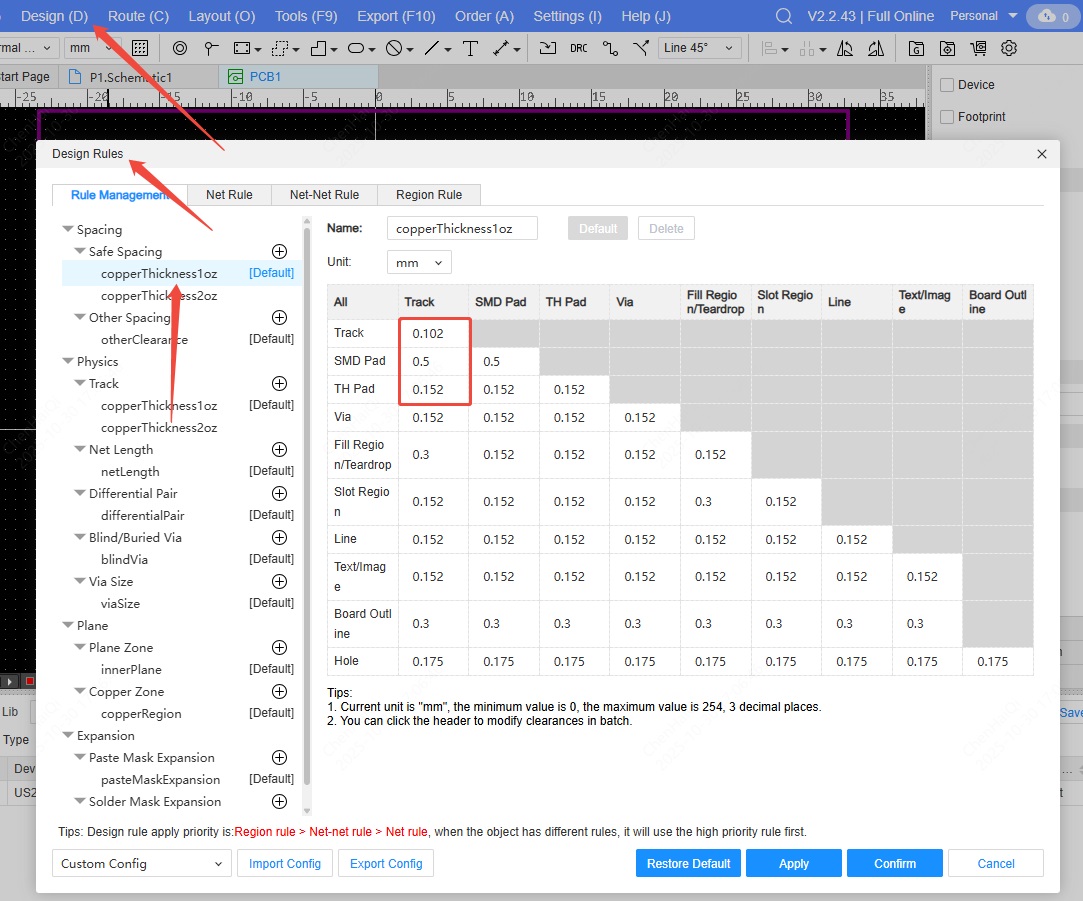This screenshot has height=901, width=1083.
Task: Enable the Device checkbox
Action: (947, 85)
